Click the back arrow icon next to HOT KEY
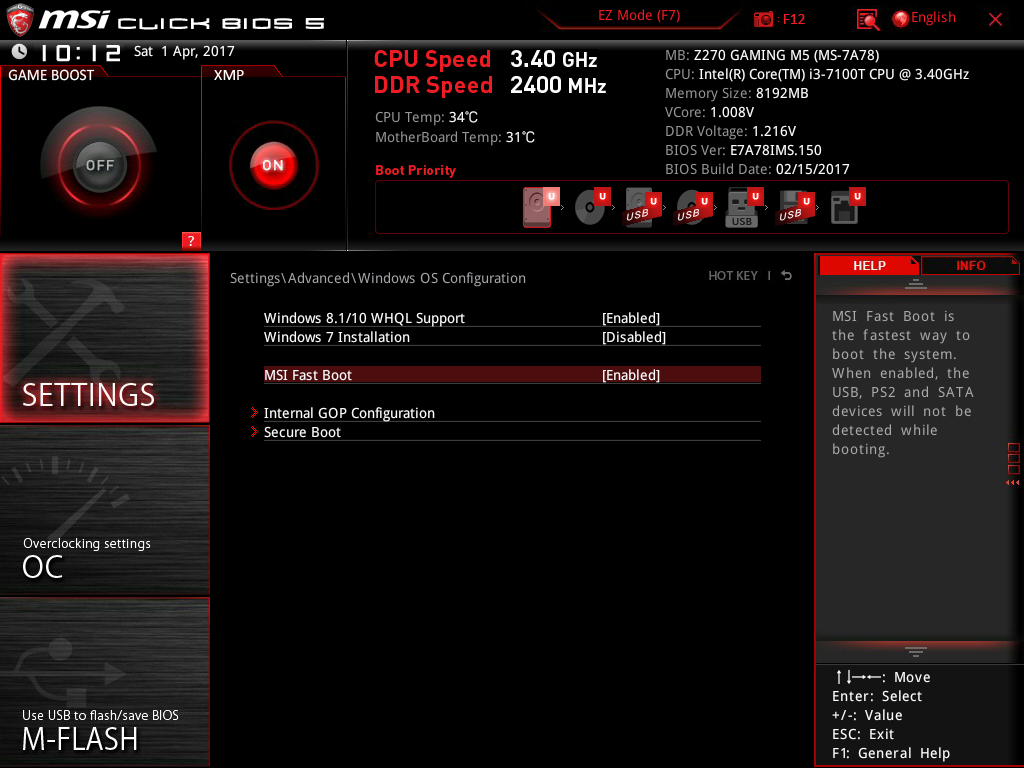Viewport: 1024px width, 768px height. coord(787,276)
